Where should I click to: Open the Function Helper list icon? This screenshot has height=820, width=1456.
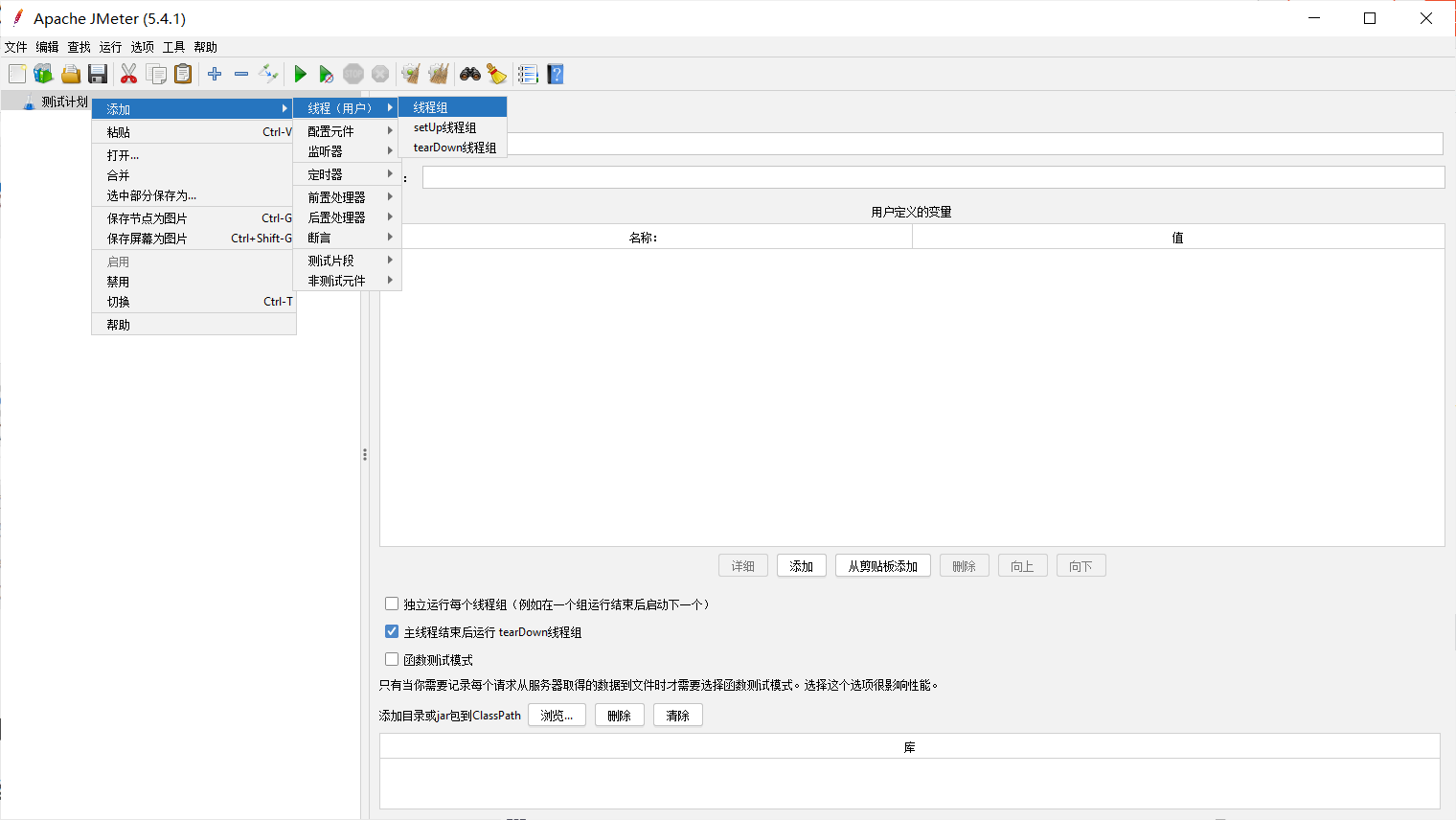[x=528, y=74]
